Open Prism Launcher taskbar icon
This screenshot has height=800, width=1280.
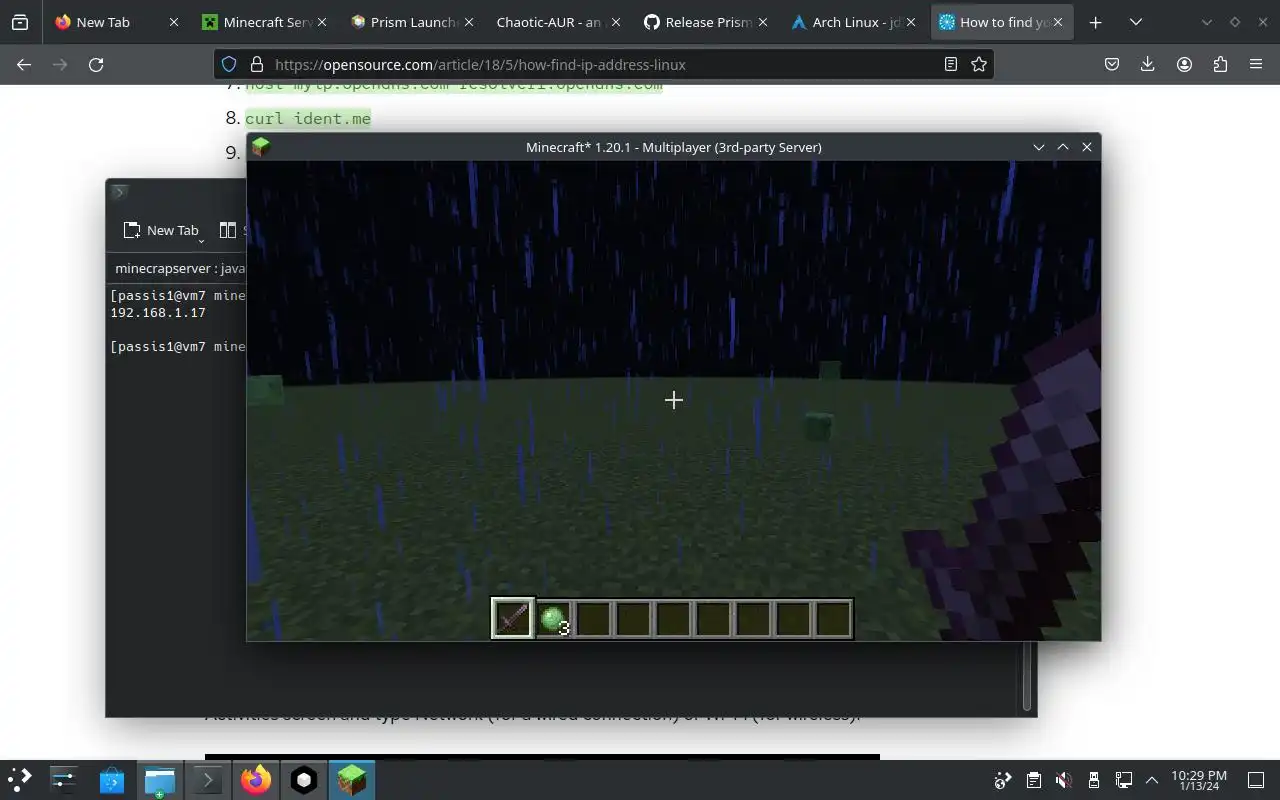pyautogui.click(x=304, y=779)
